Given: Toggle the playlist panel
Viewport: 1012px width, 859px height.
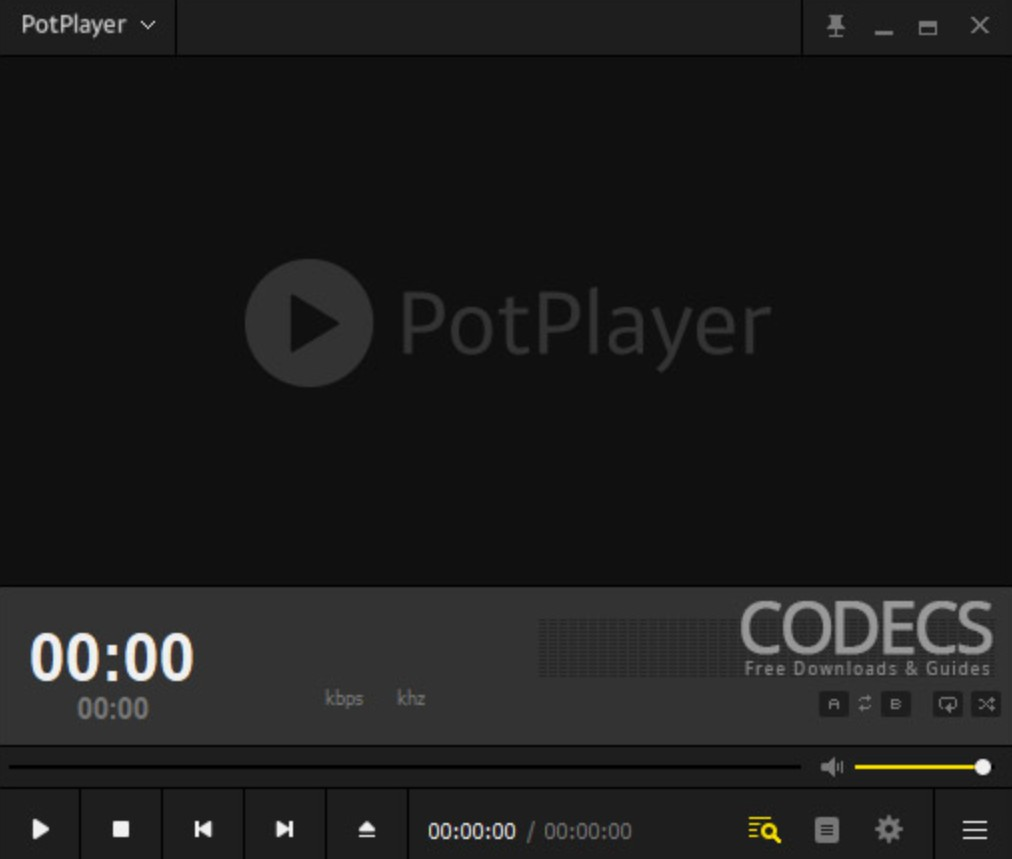Looking at the screenshot, I should pyautogui.click(x=827, y=830).
